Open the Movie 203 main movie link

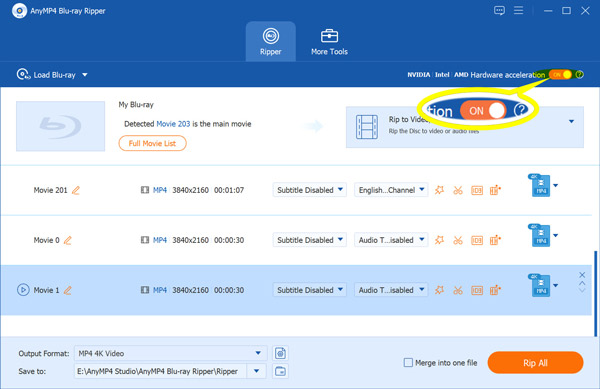173,124
